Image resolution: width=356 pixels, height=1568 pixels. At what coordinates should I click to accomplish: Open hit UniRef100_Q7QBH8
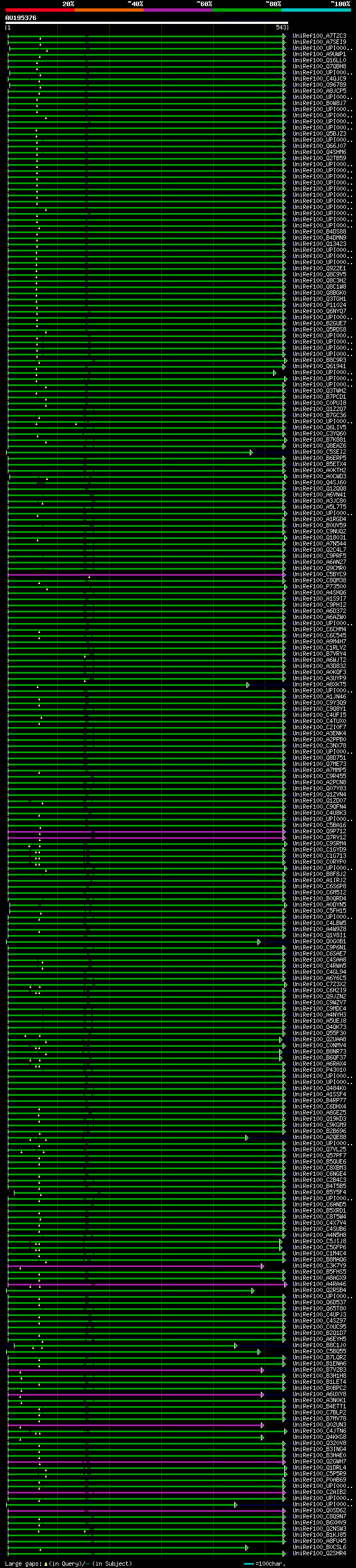(x=319, y=66)
